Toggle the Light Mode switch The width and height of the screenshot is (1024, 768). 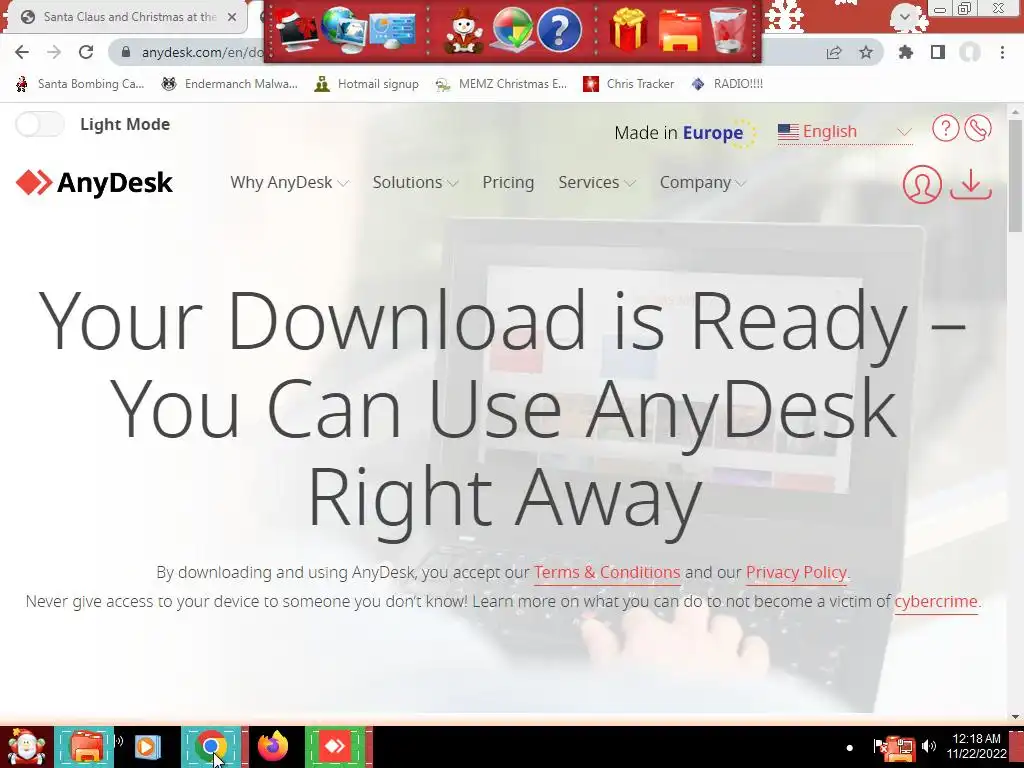pos(40,124)
